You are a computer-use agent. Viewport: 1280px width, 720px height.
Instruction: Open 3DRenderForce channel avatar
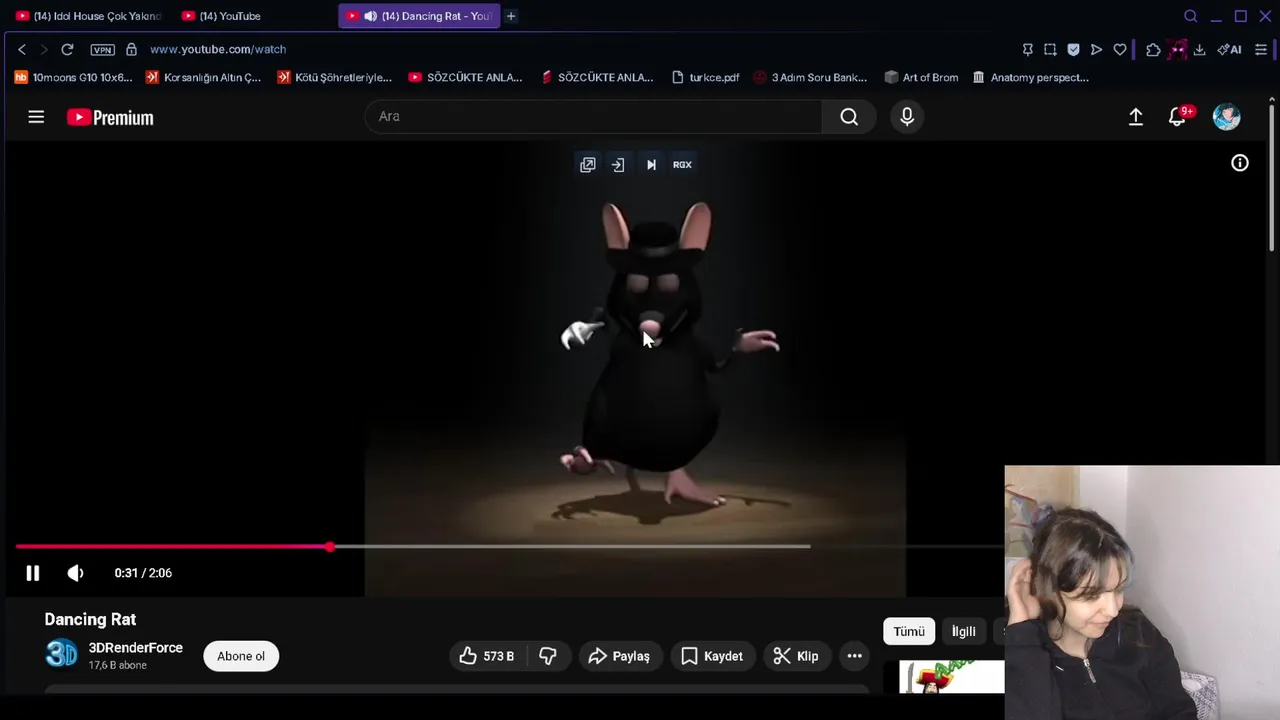(x=61, y=654)
